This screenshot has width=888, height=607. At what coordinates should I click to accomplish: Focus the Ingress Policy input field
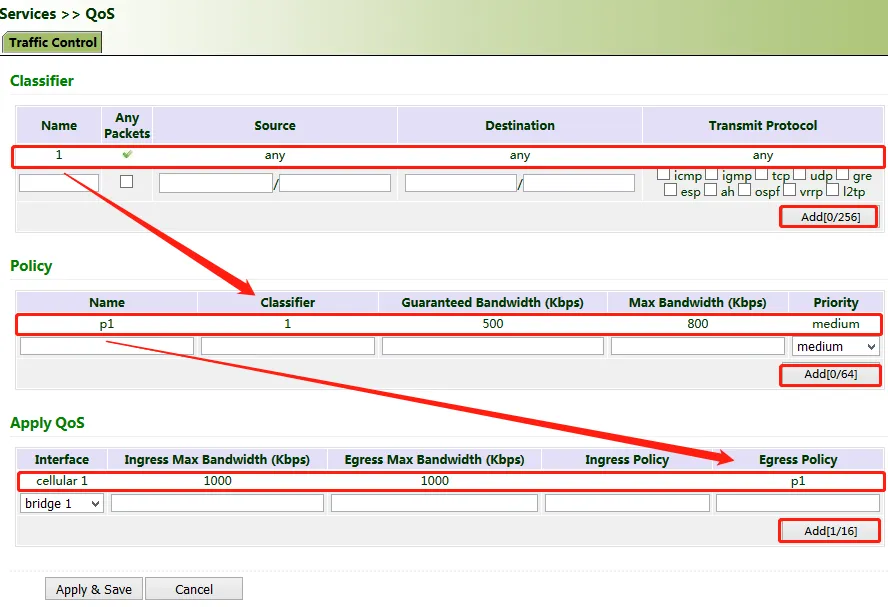(627, 503)
